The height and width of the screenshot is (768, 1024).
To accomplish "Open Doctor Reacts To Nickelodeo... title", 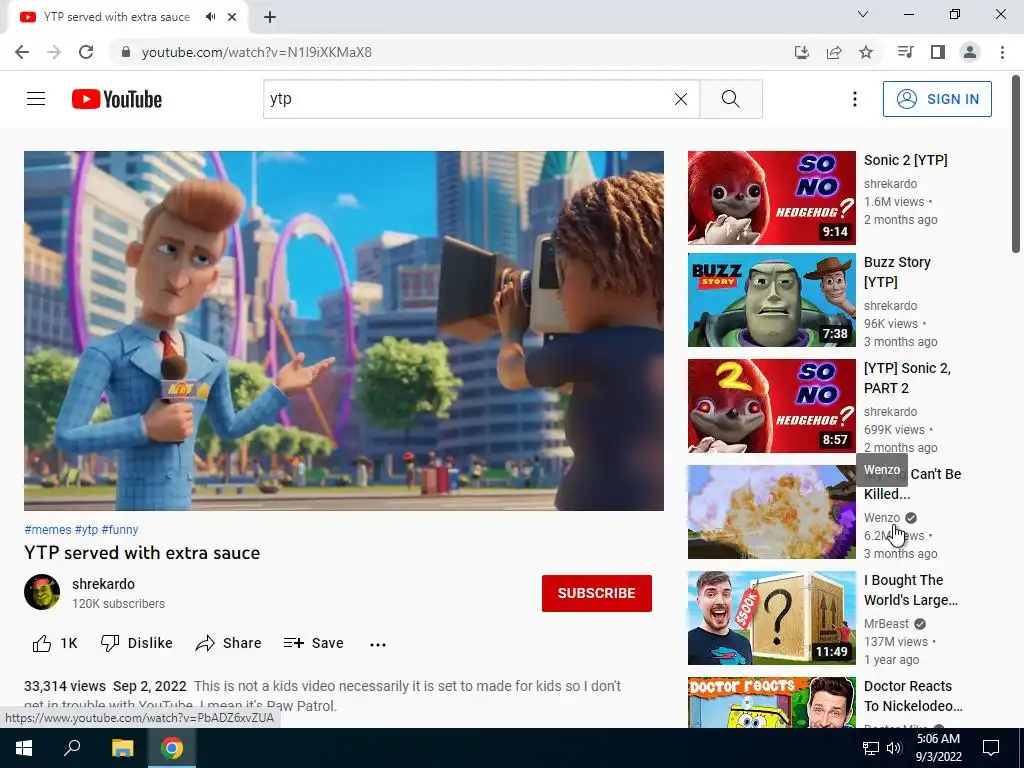I will 913,696.
